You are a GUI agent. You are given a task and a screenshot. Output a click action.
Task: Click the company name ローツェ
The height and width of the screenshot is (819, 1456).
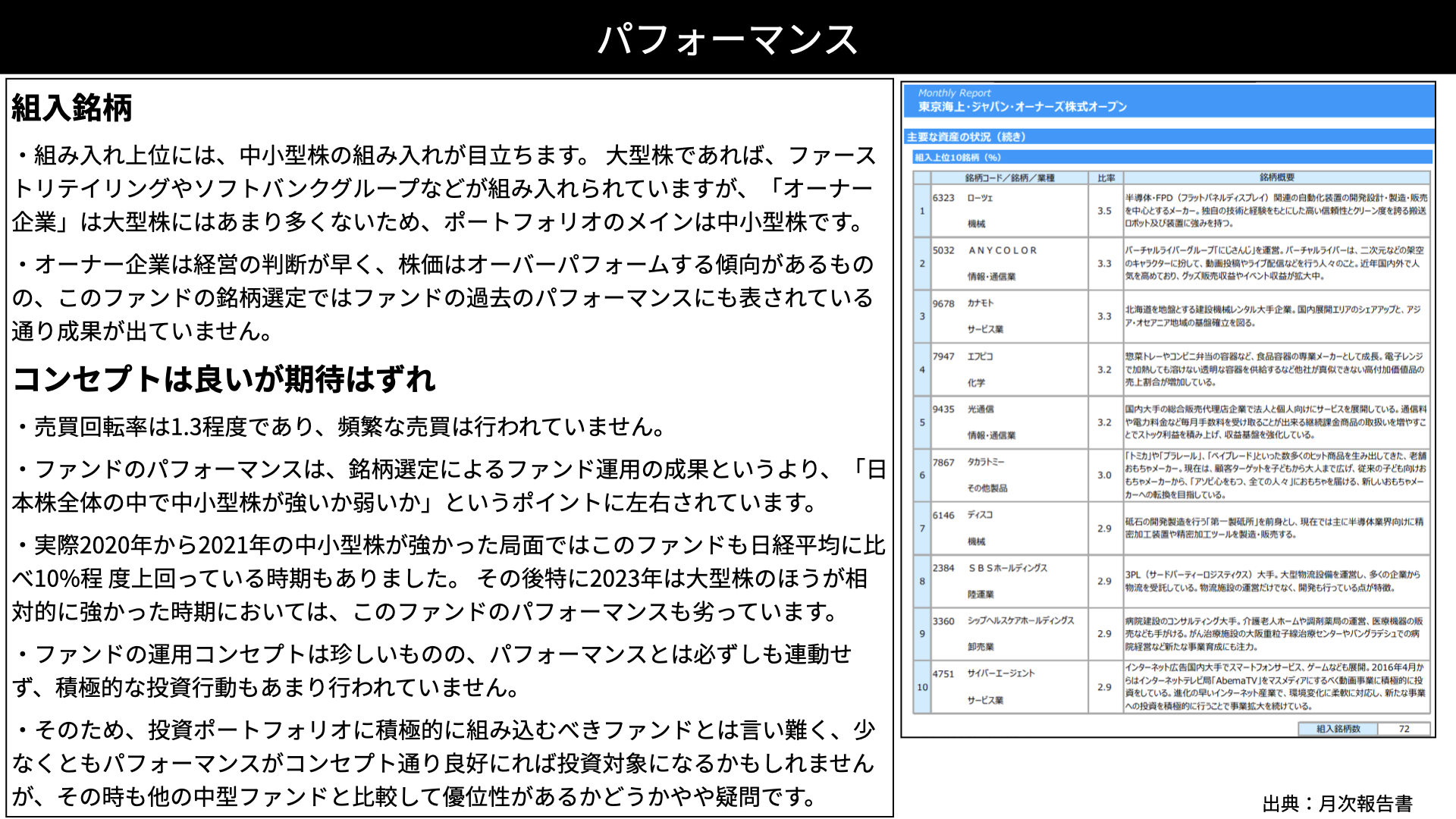(980, 198)
